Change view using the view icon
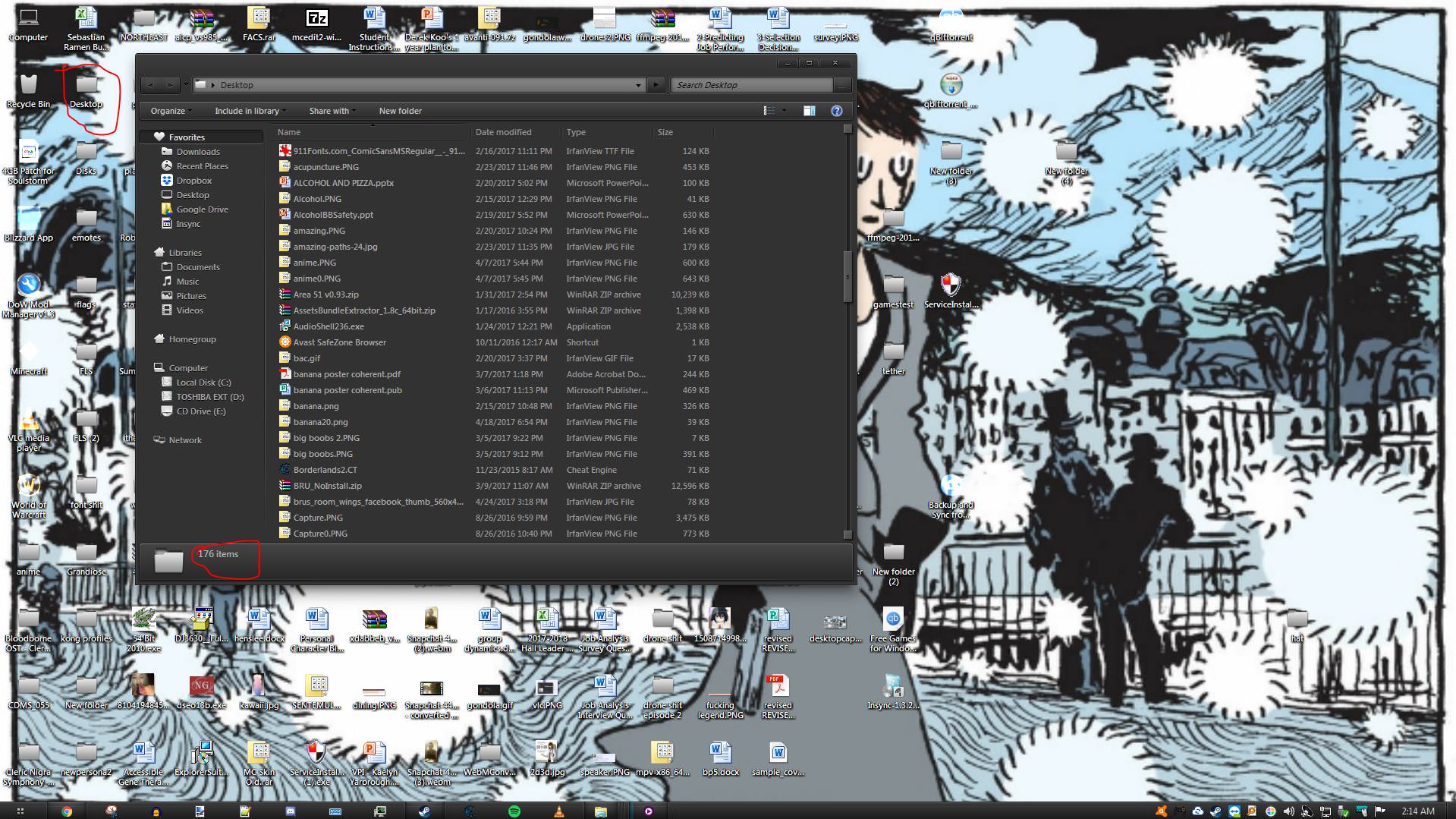The image size is (1456, 819). click(x=769, y=111)
